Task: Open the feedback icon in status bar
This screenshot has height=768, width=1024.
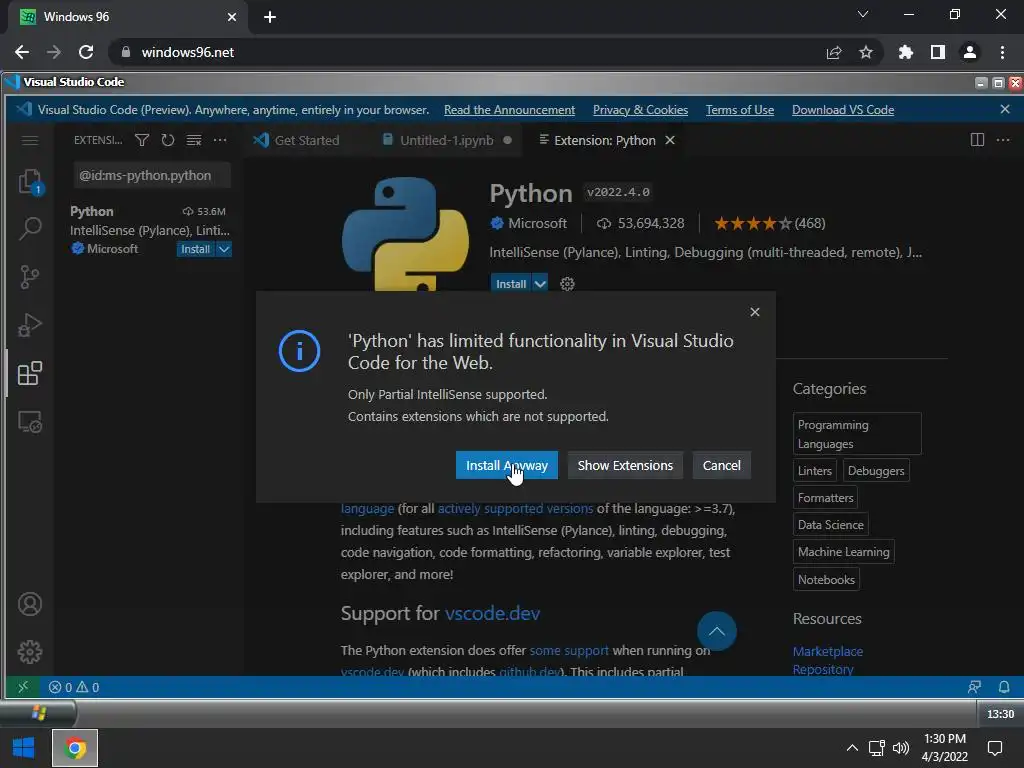Action: pos(974,687)
